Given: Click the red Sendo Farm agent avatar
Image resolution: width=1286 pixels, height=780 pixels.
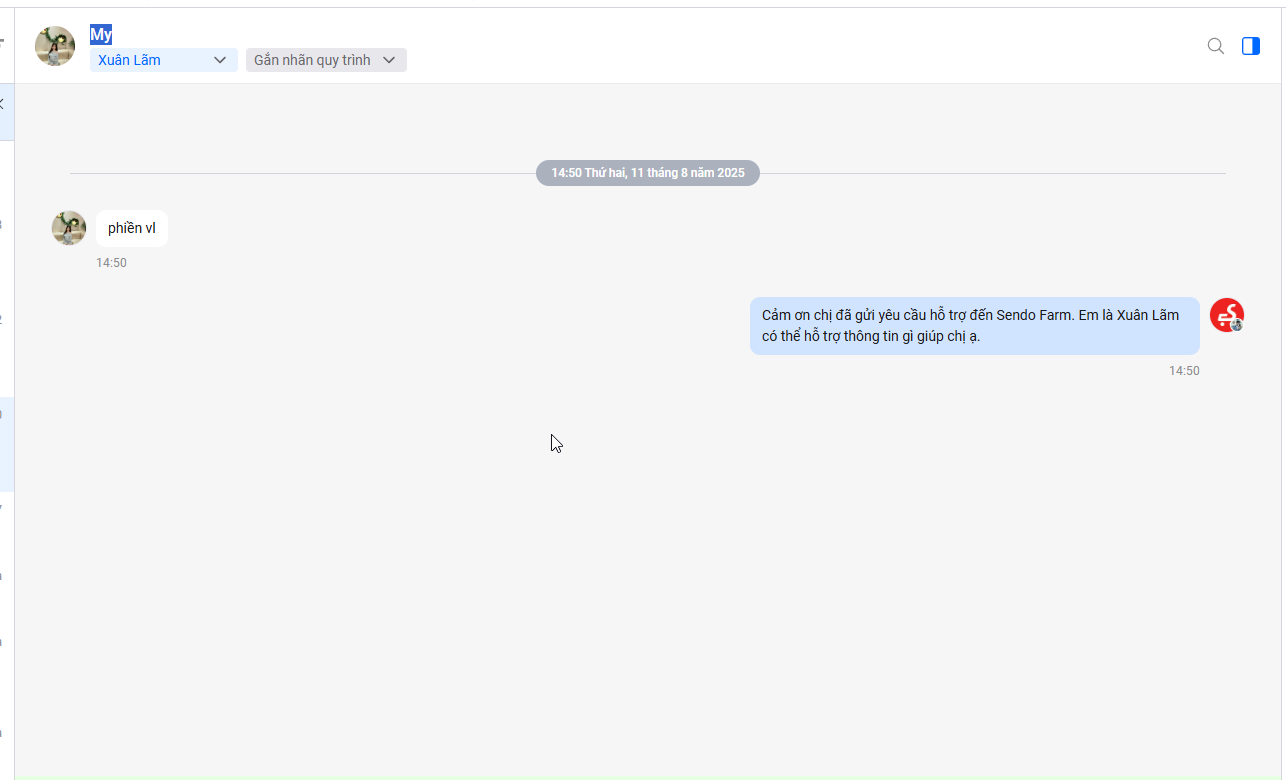Looking at the screenshot, I should click(x=1227, y=315).
